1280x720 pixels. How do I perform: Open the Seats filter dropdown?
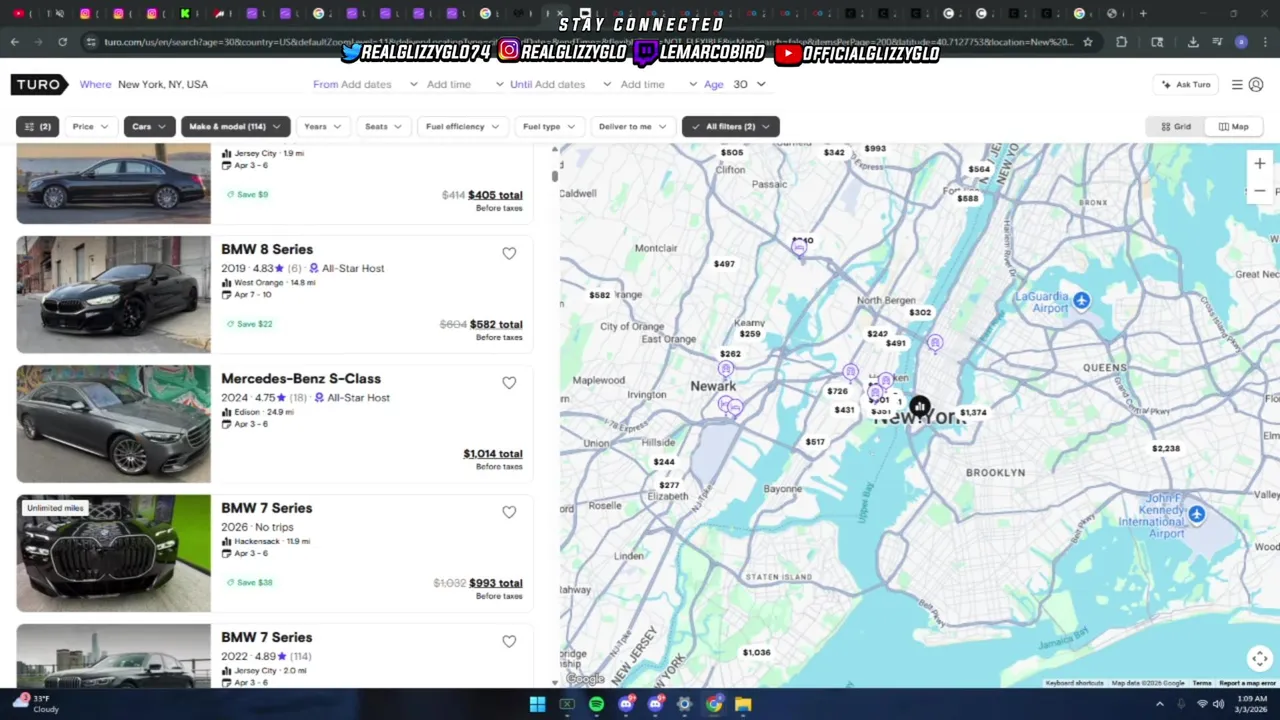click(383, 126)
